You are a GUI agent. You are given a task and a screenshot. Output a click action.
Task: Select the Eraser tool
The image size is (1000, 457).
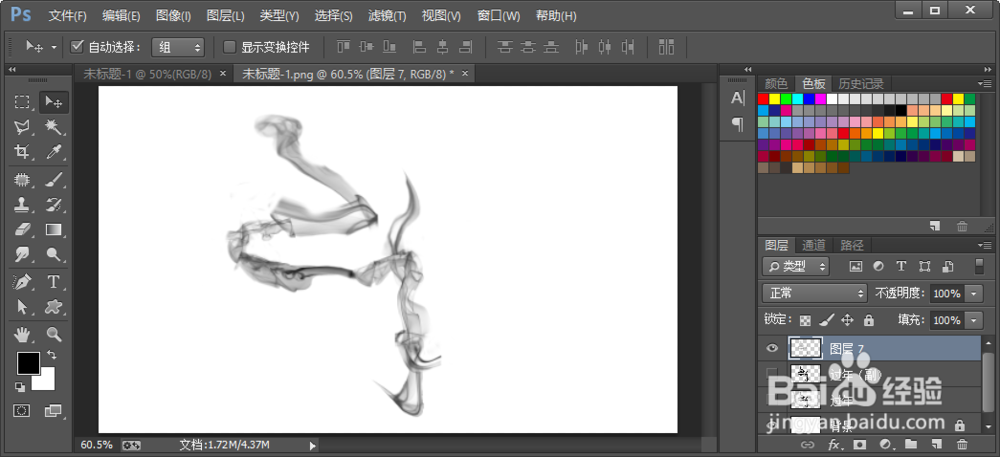coord(22,229)
